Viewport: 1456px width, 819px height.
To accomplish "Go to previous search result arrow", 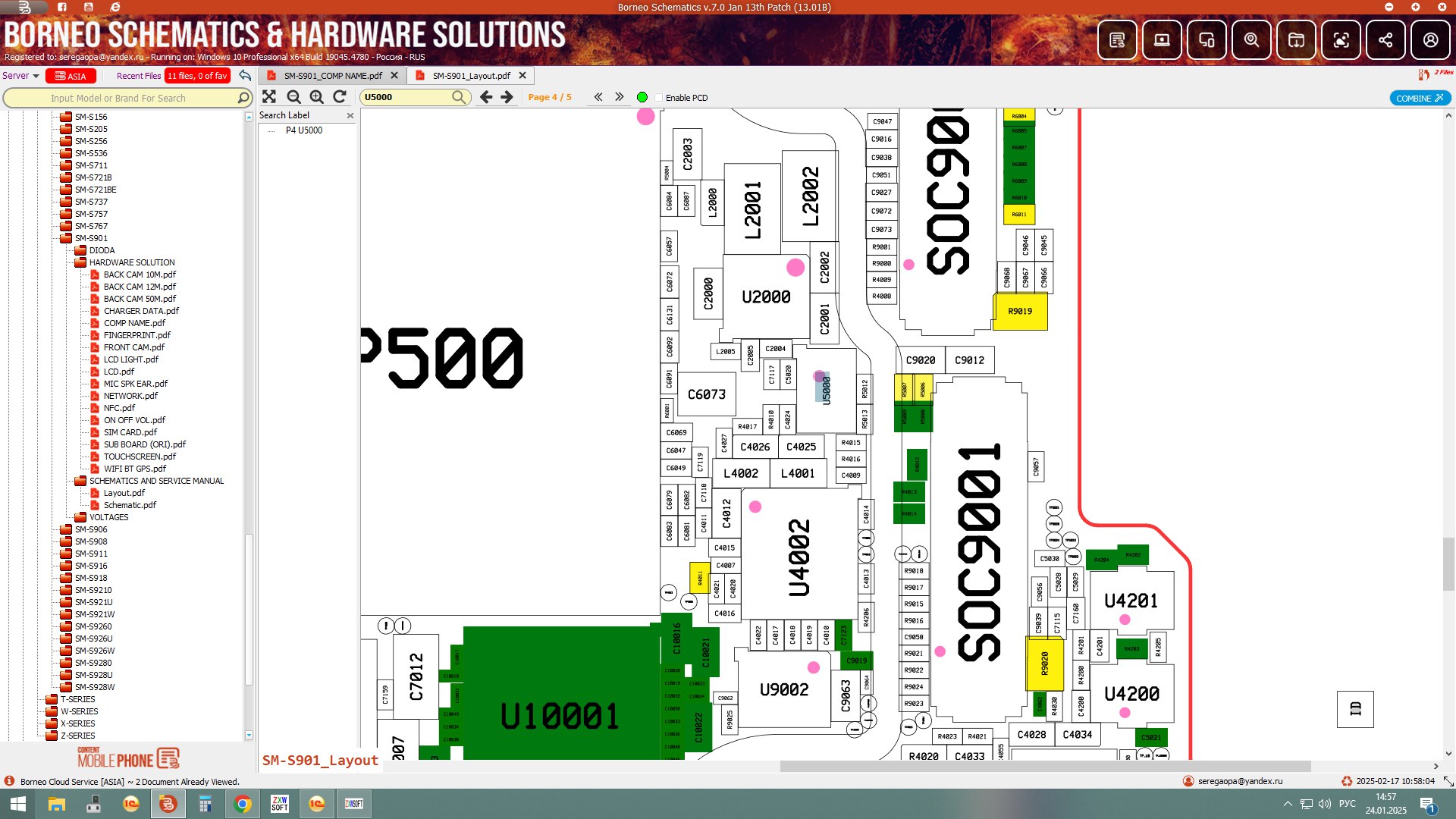I will 486,97.
